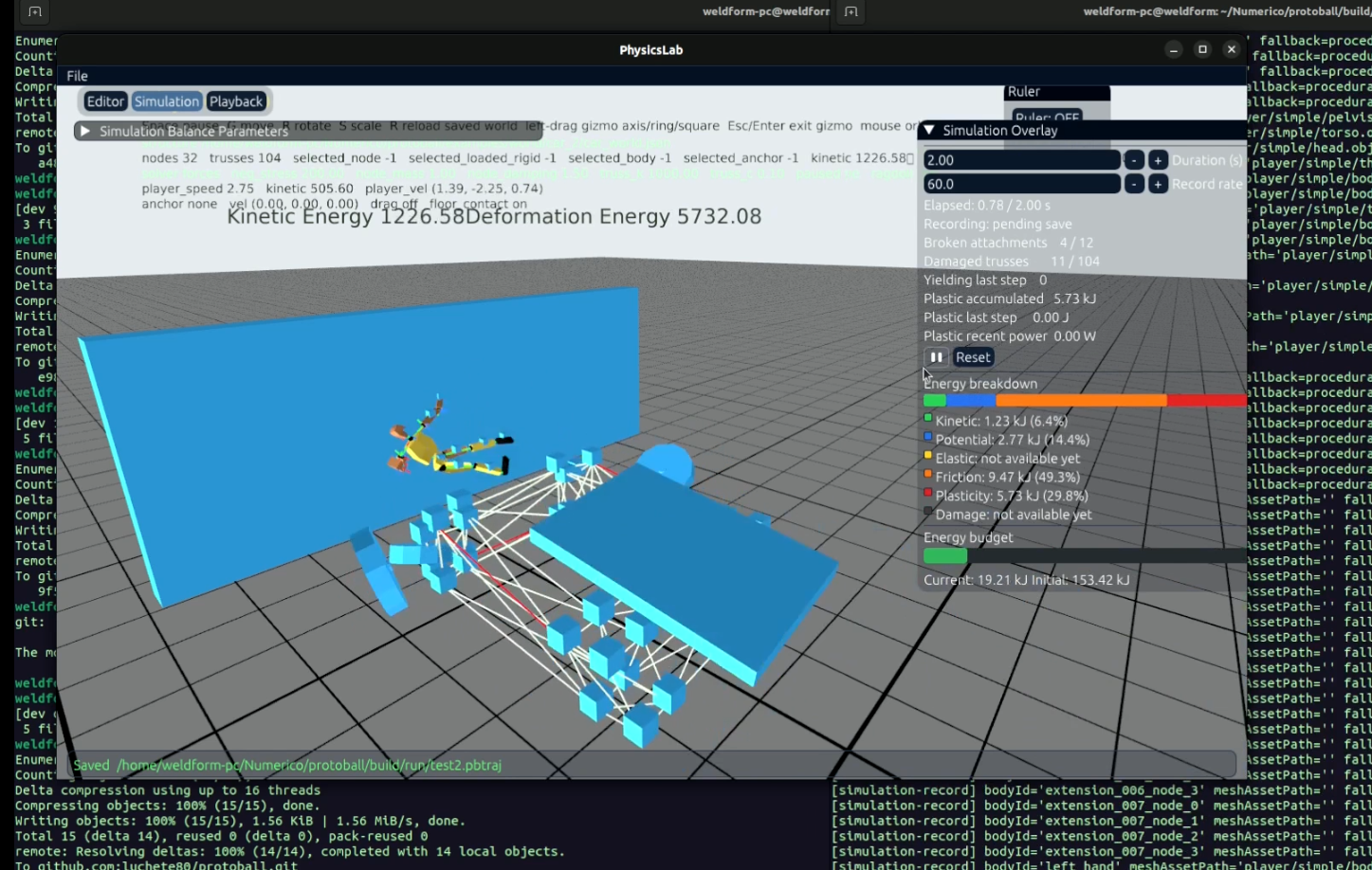This screenshot has width=1372, height=870.
Task: Click the red Plasticity legend swatch
Action: [928, 493]
